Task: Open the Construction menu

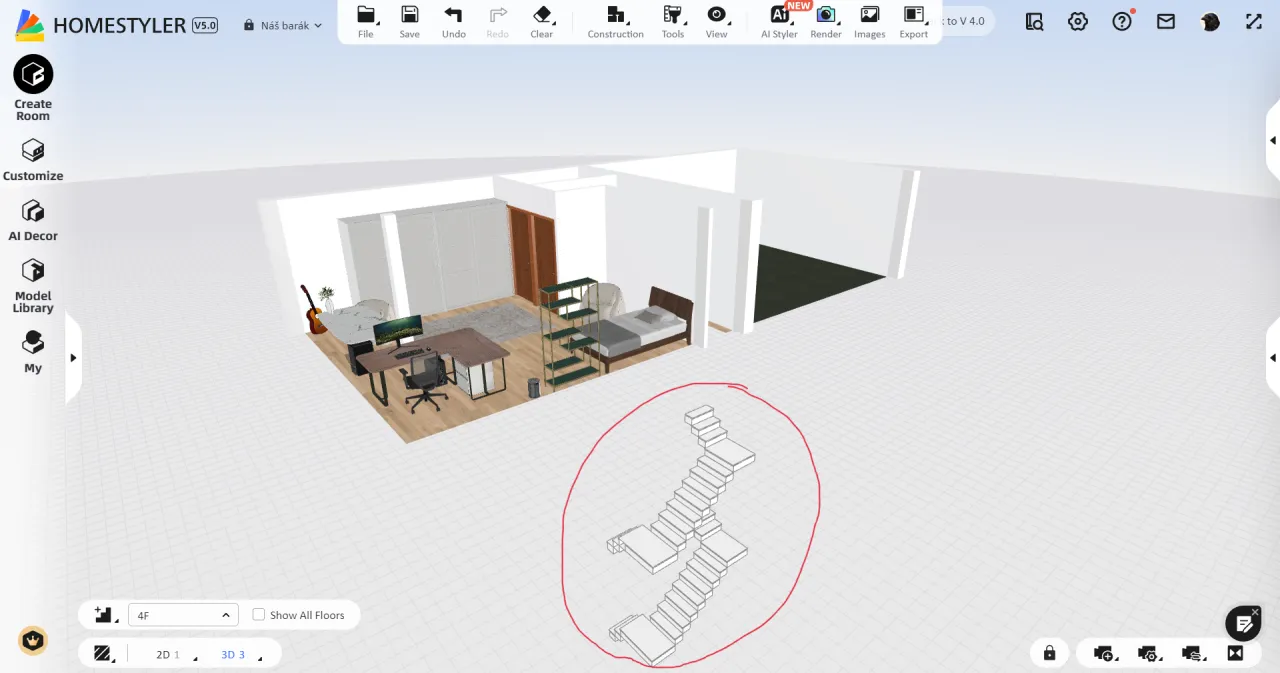Action: point(615,15)
